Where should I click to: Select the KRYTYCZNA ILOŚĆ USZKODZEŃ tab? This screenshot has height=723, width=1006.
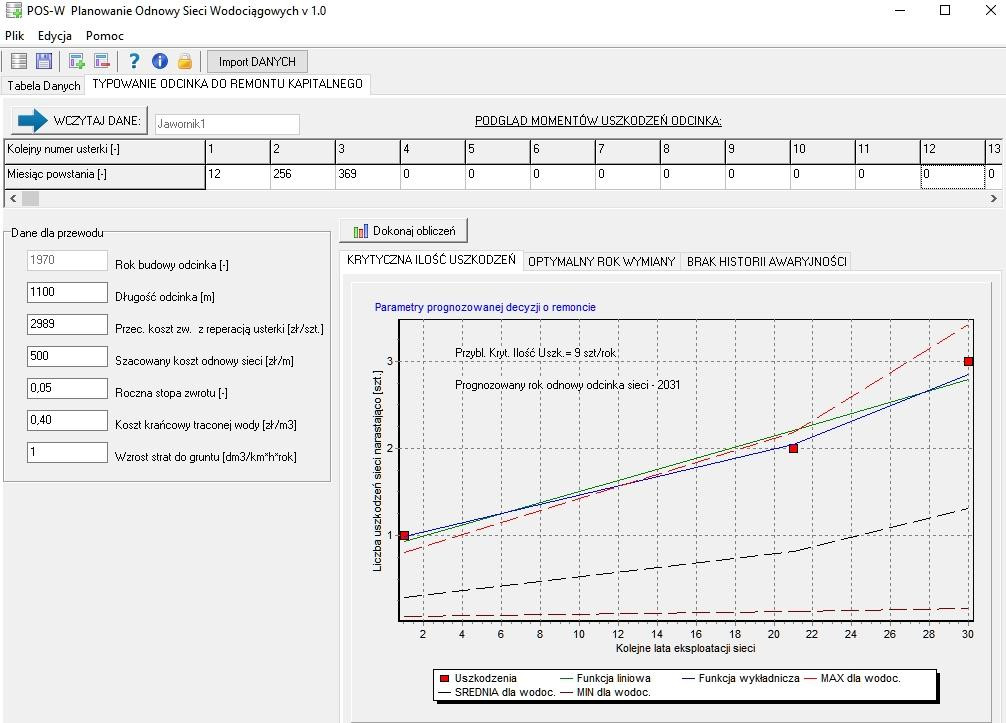click(431, 260)
